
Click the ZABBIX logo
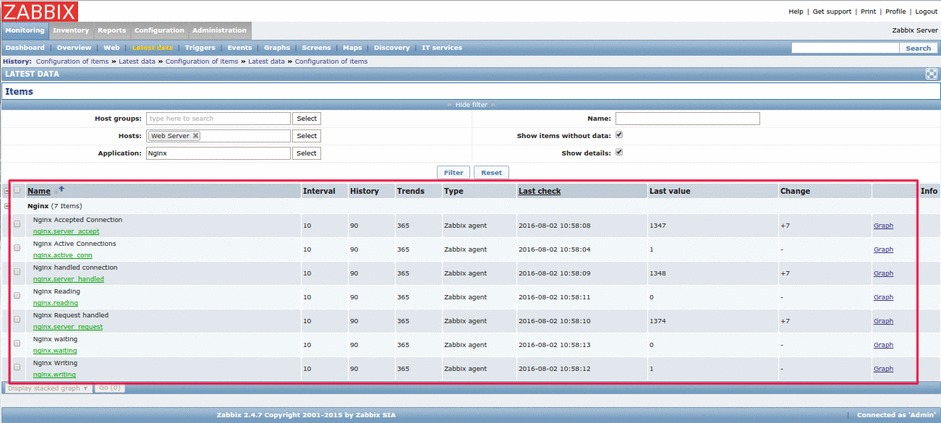(x=40, y=11)
